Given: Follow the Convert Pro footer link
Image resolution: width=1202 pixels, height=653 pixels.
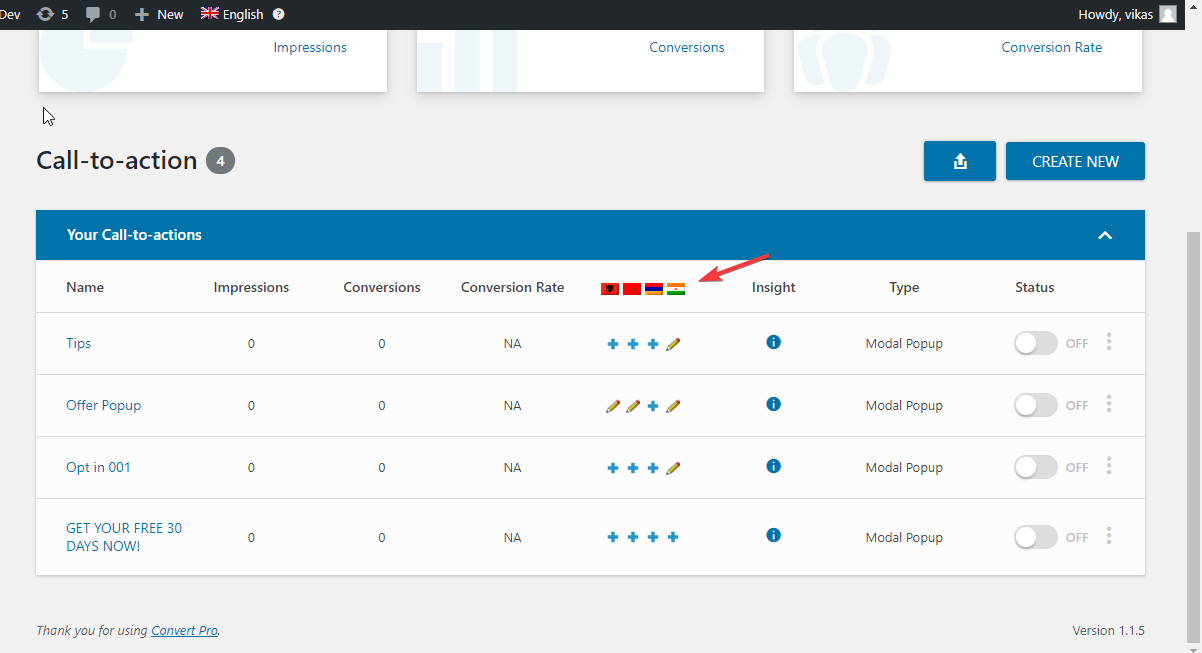Looking at the screenshot, I should click(x=184, y=631).
